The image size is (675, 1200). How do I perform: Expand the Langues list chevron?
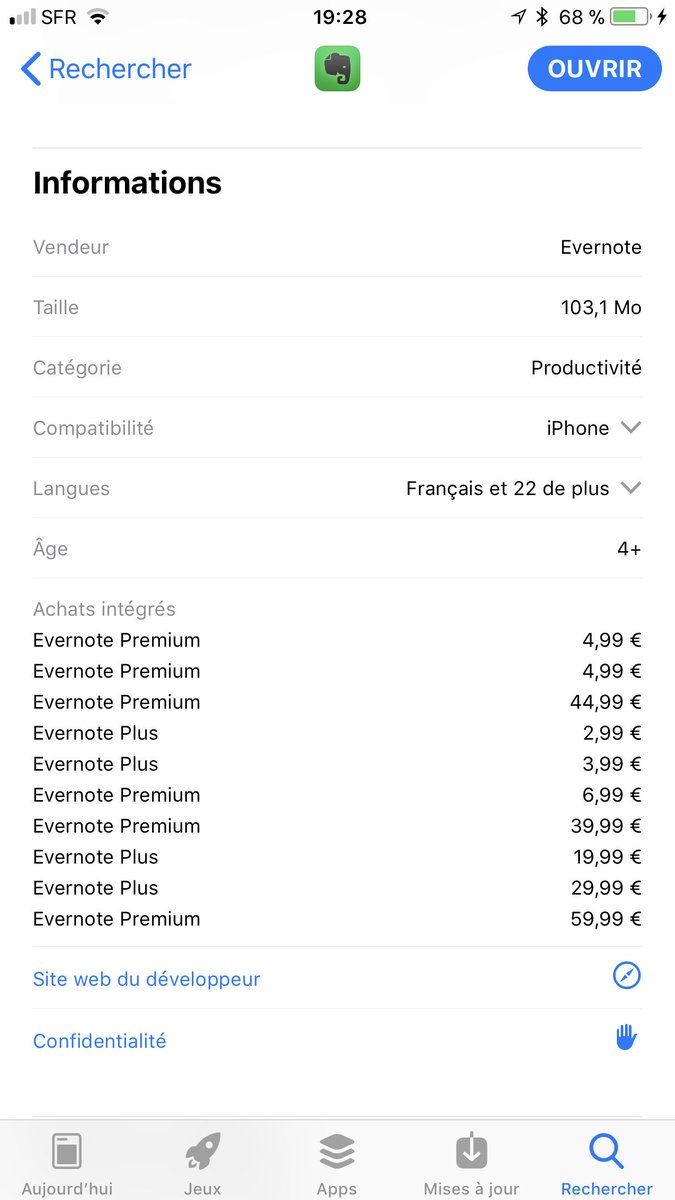tap(630, 488)
